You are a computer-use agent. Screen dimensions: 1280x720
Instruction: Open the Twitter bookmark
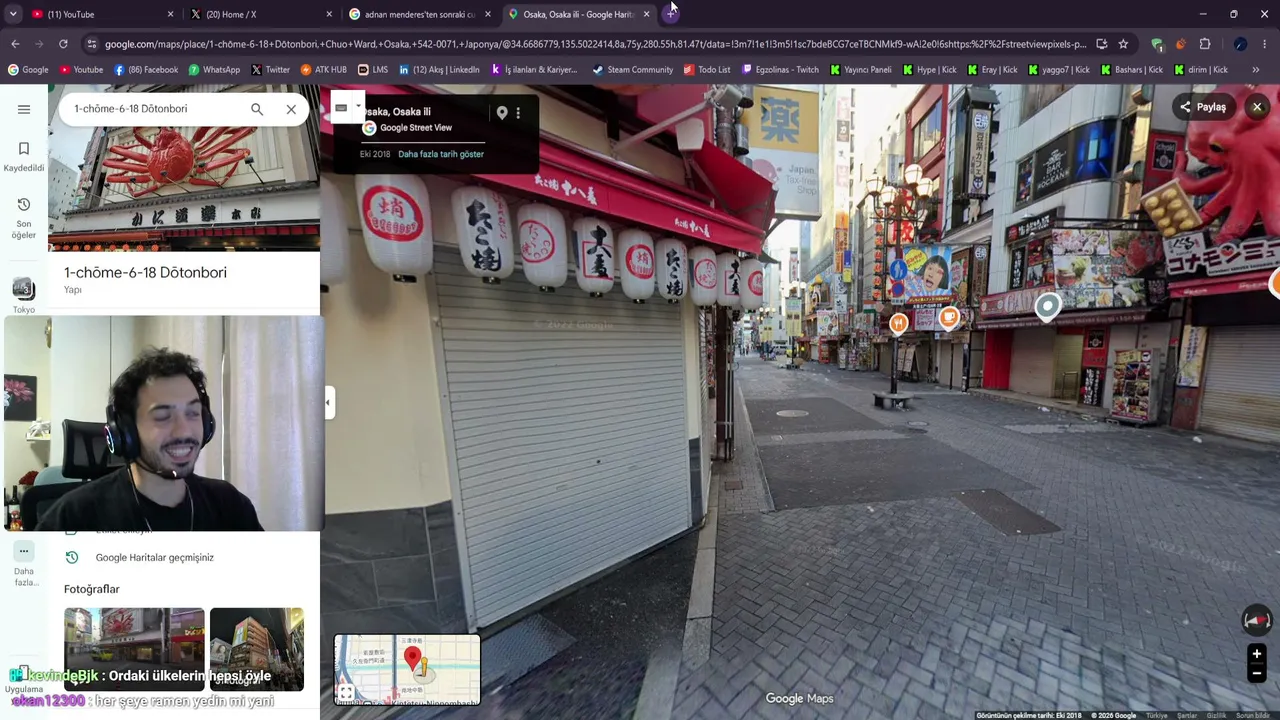pos(270,70)
